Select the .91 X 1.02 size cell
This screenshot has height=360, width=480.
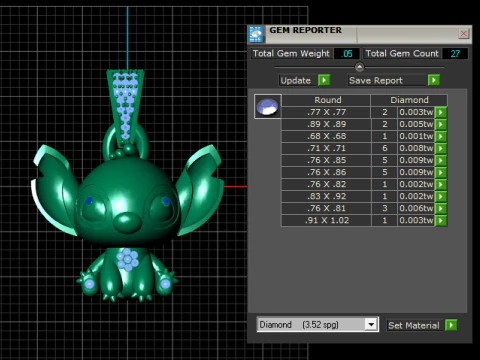tap(326, 220)
